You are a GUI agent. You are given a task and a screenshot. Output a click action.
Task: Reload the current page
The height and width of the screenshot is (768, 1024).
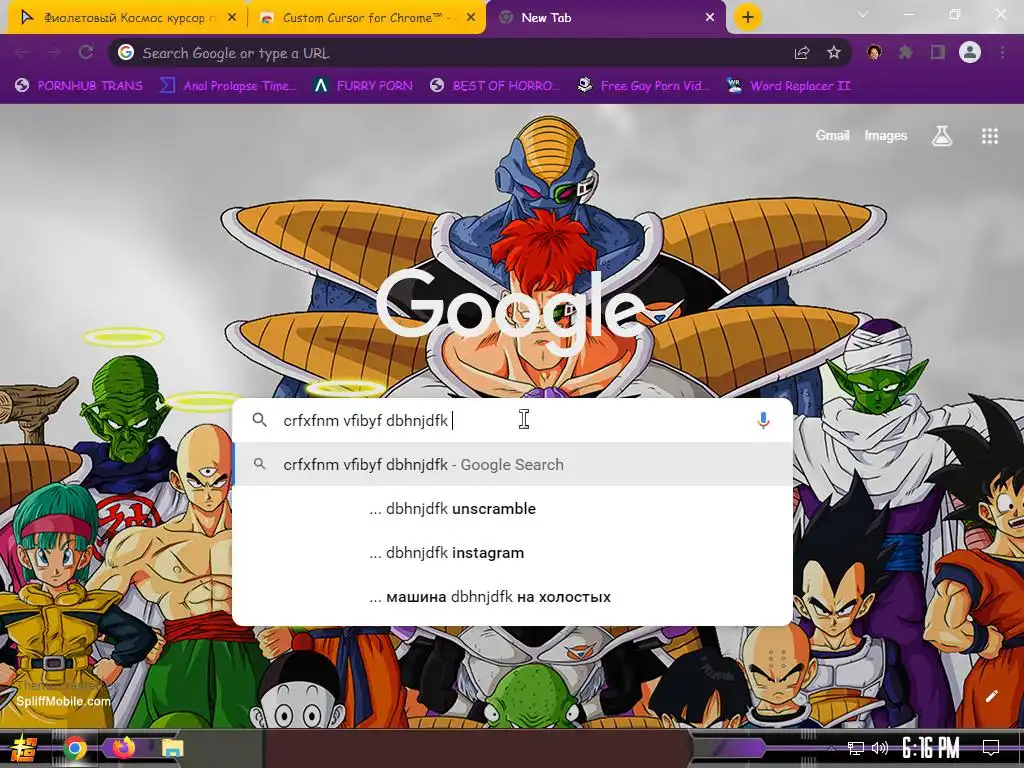pyautogui.click(x=86, y=53)
